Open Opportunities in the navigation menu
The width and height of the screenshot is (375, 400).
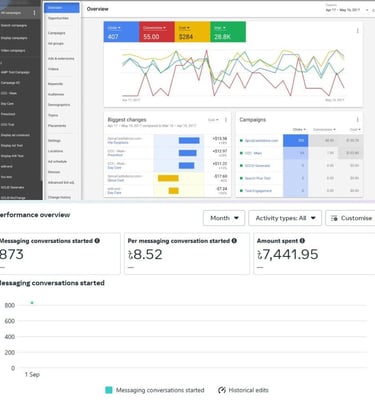pos(58,18)
